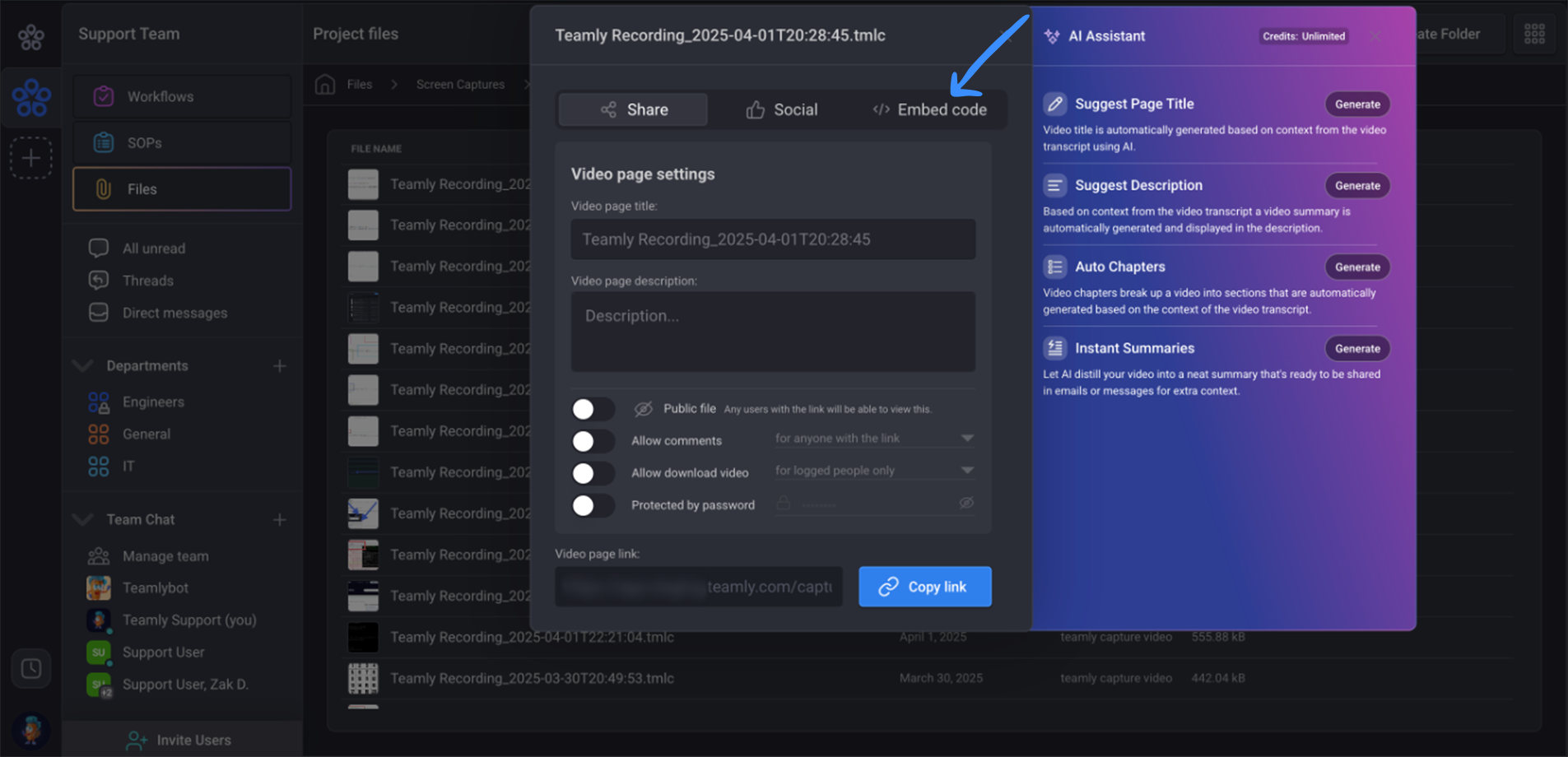Select the Files paperclip icon
This screenshot has height=757, width=1568.
(x=103, y=189)
